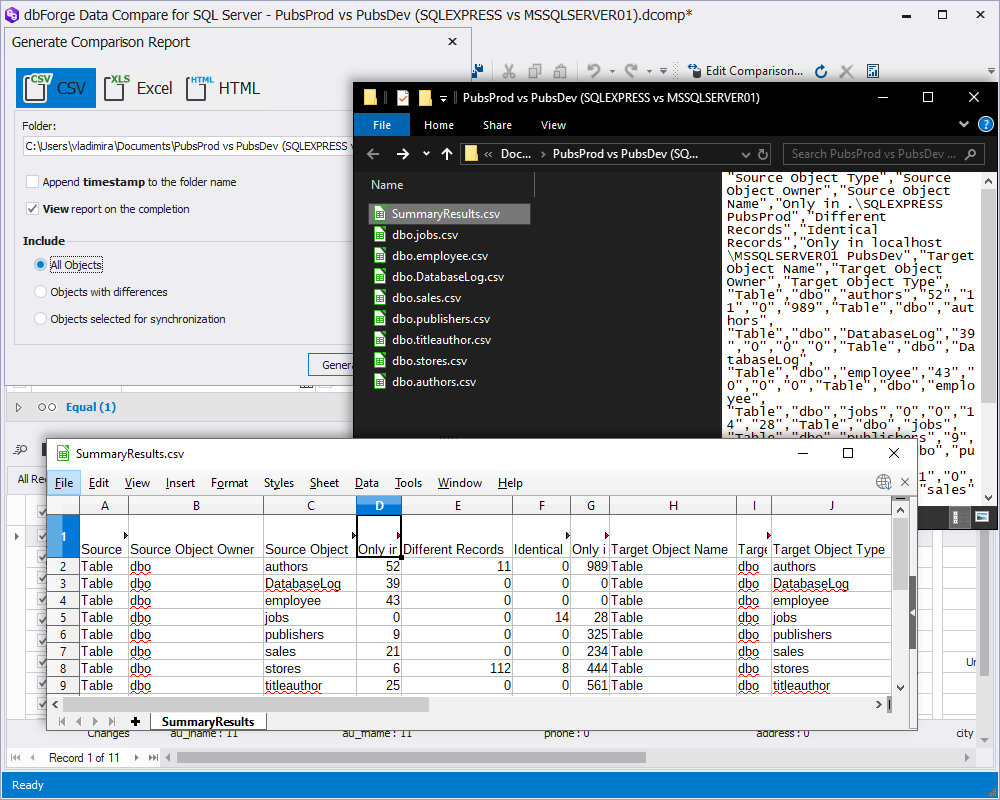Screen dimensions: 1000x800
Task: Click the Copy icon in dbForge toolbar
Action: 535,71
